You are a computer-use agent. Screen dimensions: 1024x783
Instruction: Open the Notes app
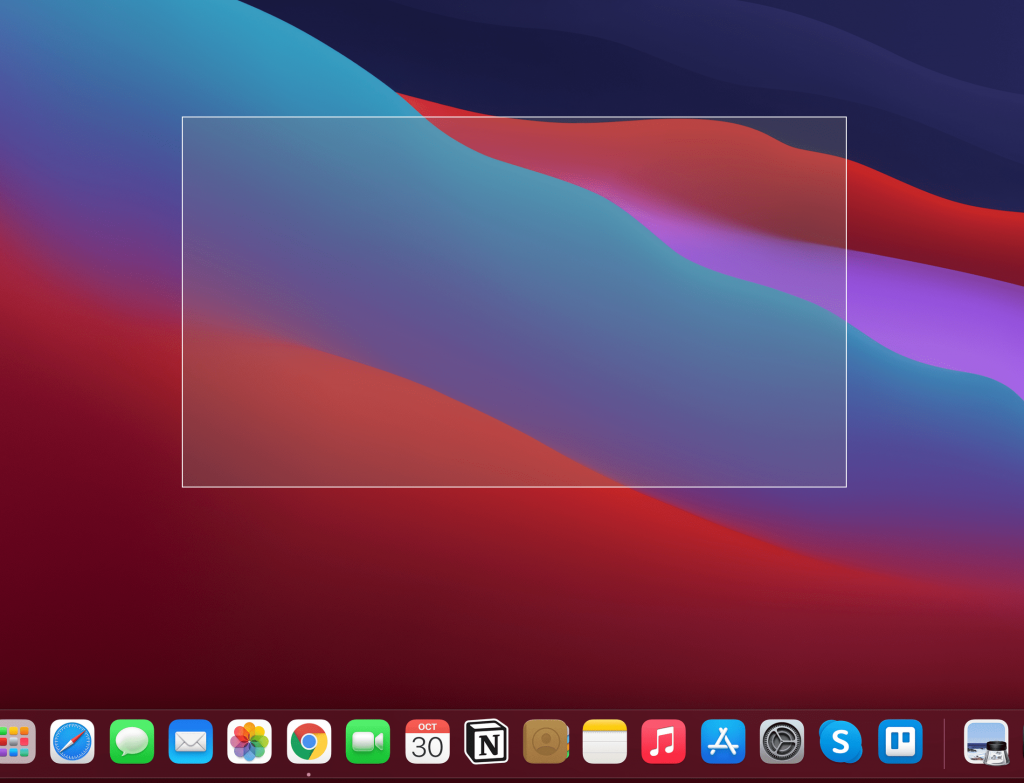[605, 741]
